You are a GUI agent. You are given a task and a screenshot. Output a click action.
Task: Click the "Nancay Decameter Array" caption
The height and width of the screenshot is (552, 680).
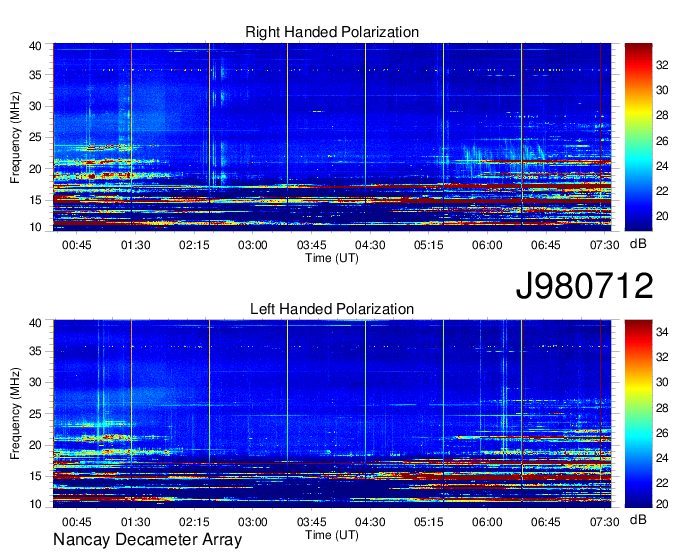pyautogui.click(x=147, y=540)
